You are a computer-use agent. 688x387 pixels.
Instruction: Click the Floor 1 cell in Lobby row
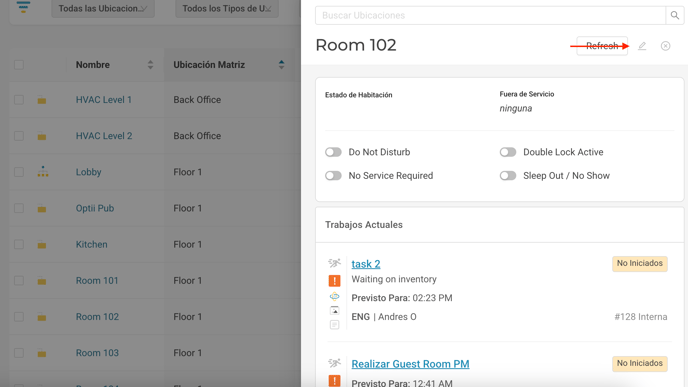(x=187, y=172)
